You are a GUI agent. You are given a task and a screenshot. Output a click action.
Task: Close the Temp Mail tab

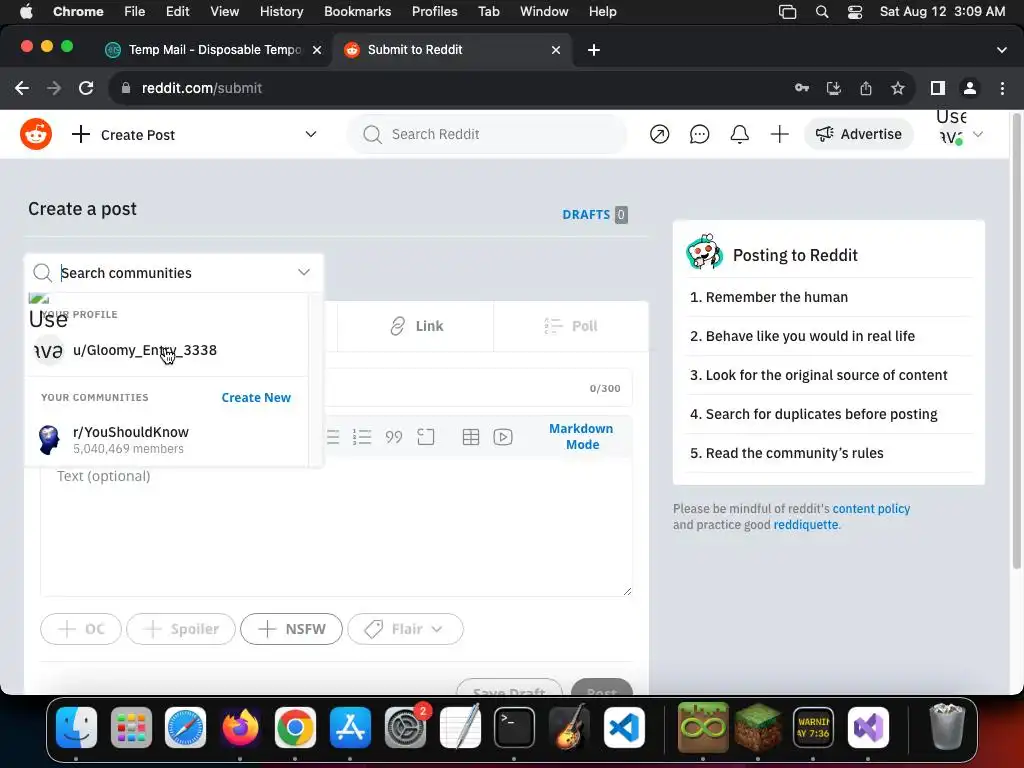pos(317,50)
